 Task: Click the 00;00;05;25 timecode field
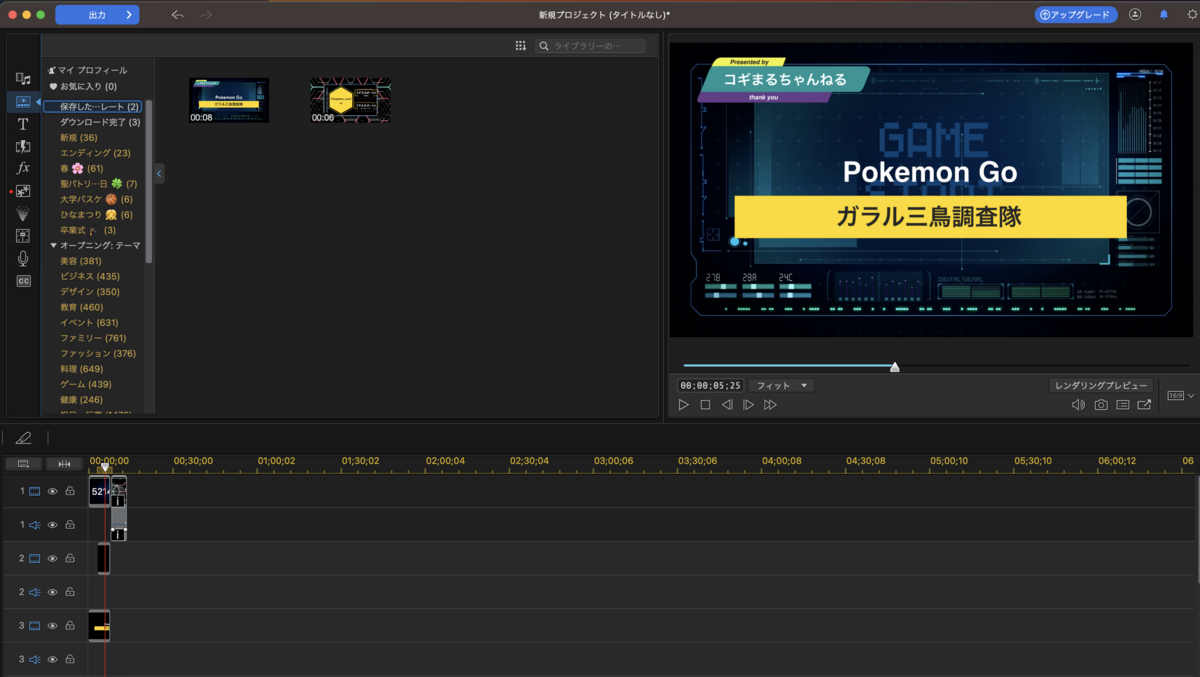711,385
